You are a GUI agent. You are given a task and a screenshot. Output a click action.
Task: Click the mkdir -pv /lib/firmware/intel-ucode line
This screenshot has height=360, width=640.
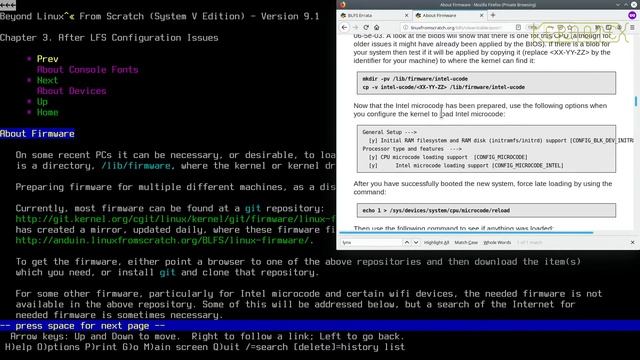point(415,79)
